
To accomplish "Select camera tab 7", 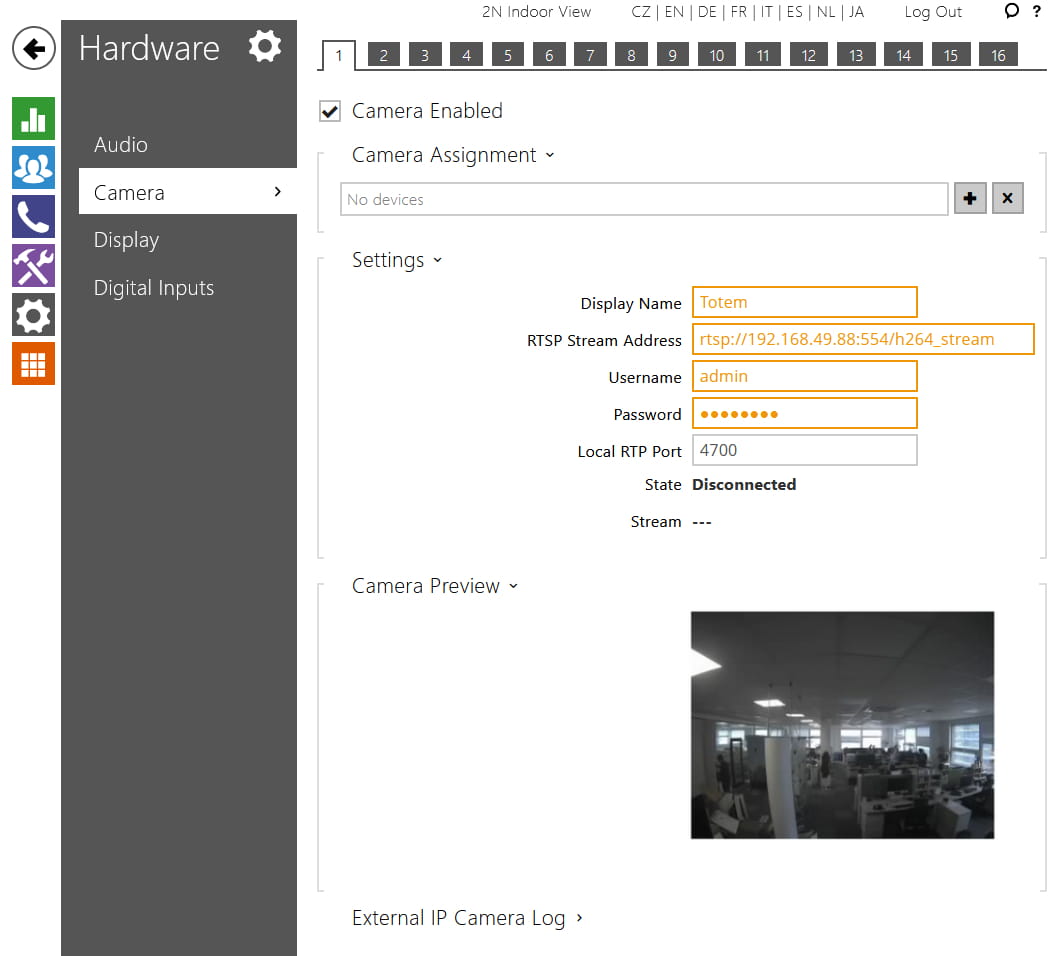I will [x=591, y=55].
